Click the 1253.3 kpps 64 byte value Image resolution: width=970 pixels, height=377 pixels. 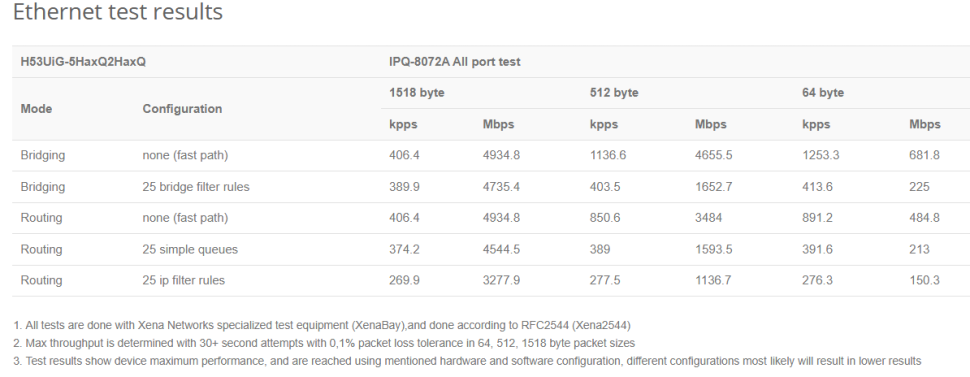click(821, 155)
